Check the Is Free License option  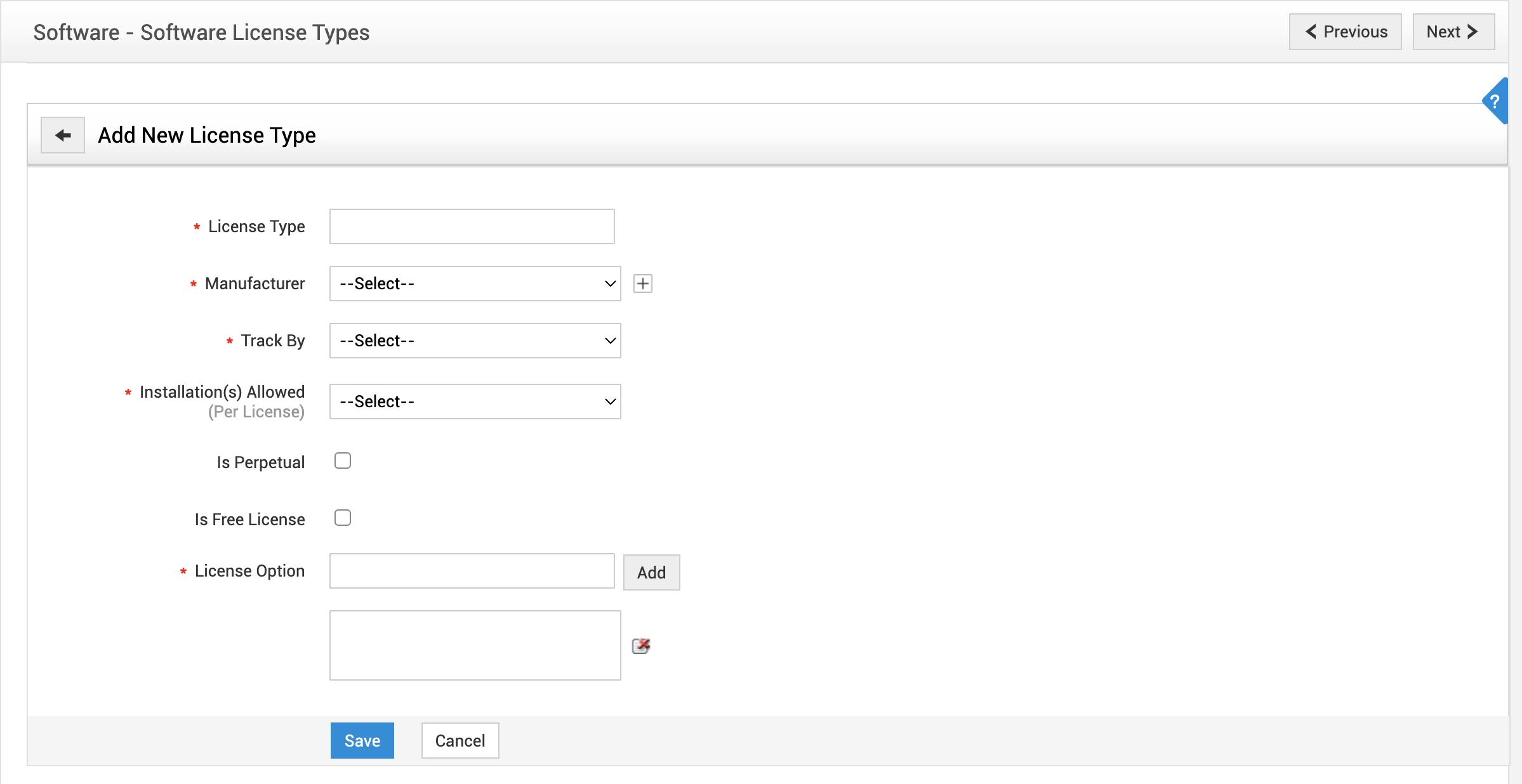click(343, 518)
